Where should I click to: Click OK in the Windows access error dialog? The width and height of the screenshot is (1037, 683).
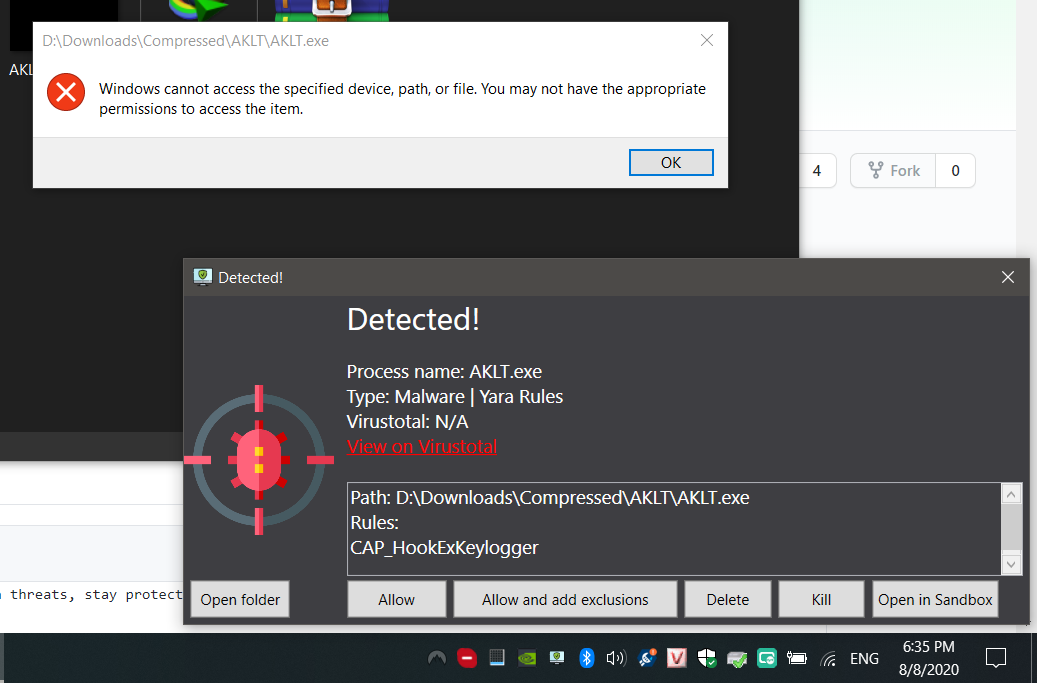tap(671, 163)
